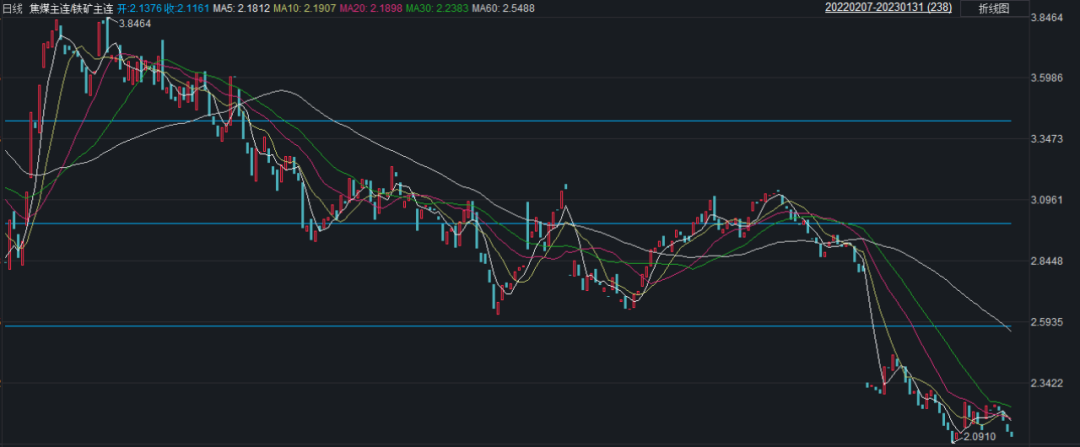Select the 2.0910 low price marker

[980, 437]
